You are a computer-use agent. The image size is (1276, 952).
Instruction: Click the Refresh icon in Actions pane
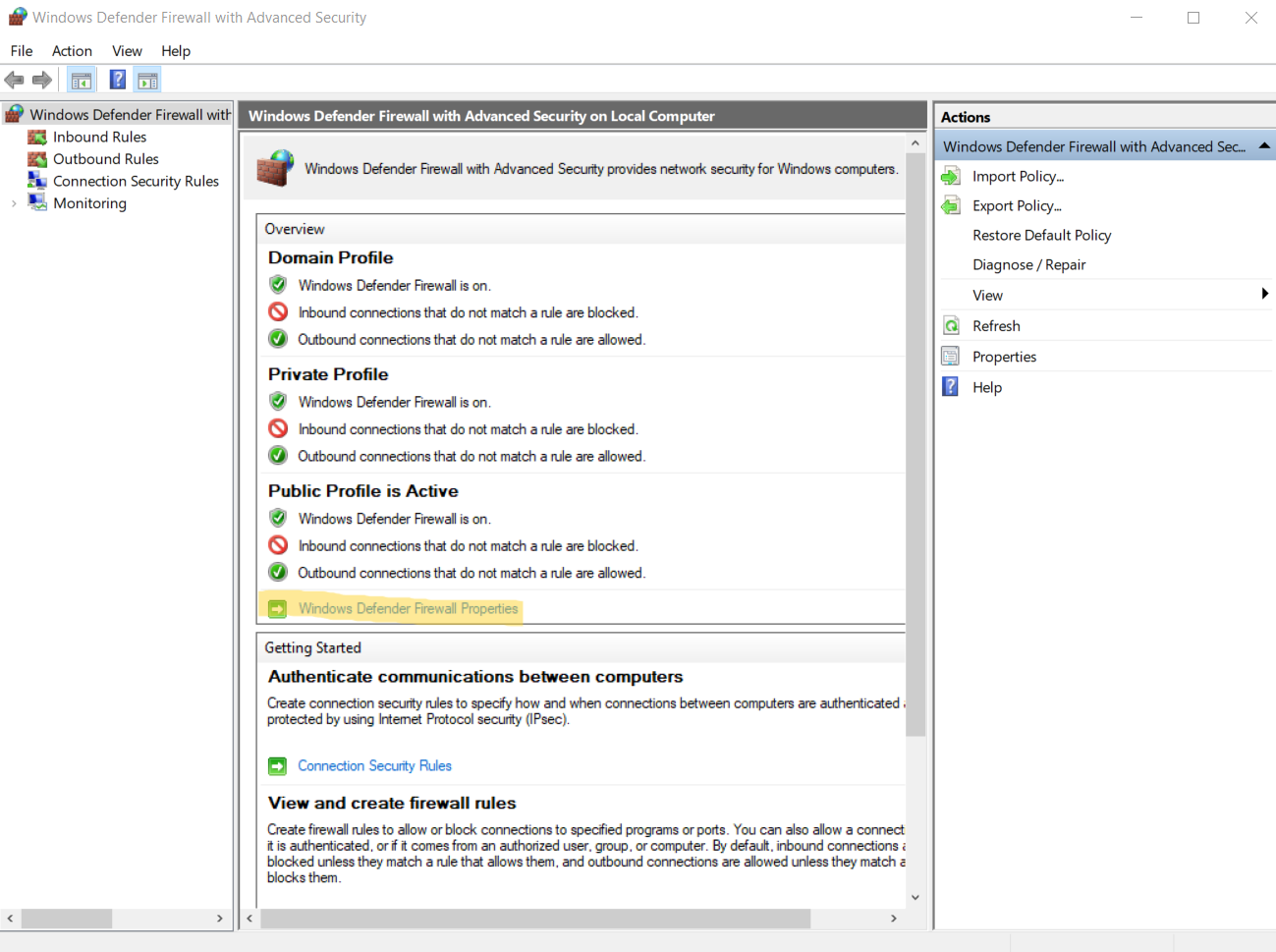click(951, 326)
